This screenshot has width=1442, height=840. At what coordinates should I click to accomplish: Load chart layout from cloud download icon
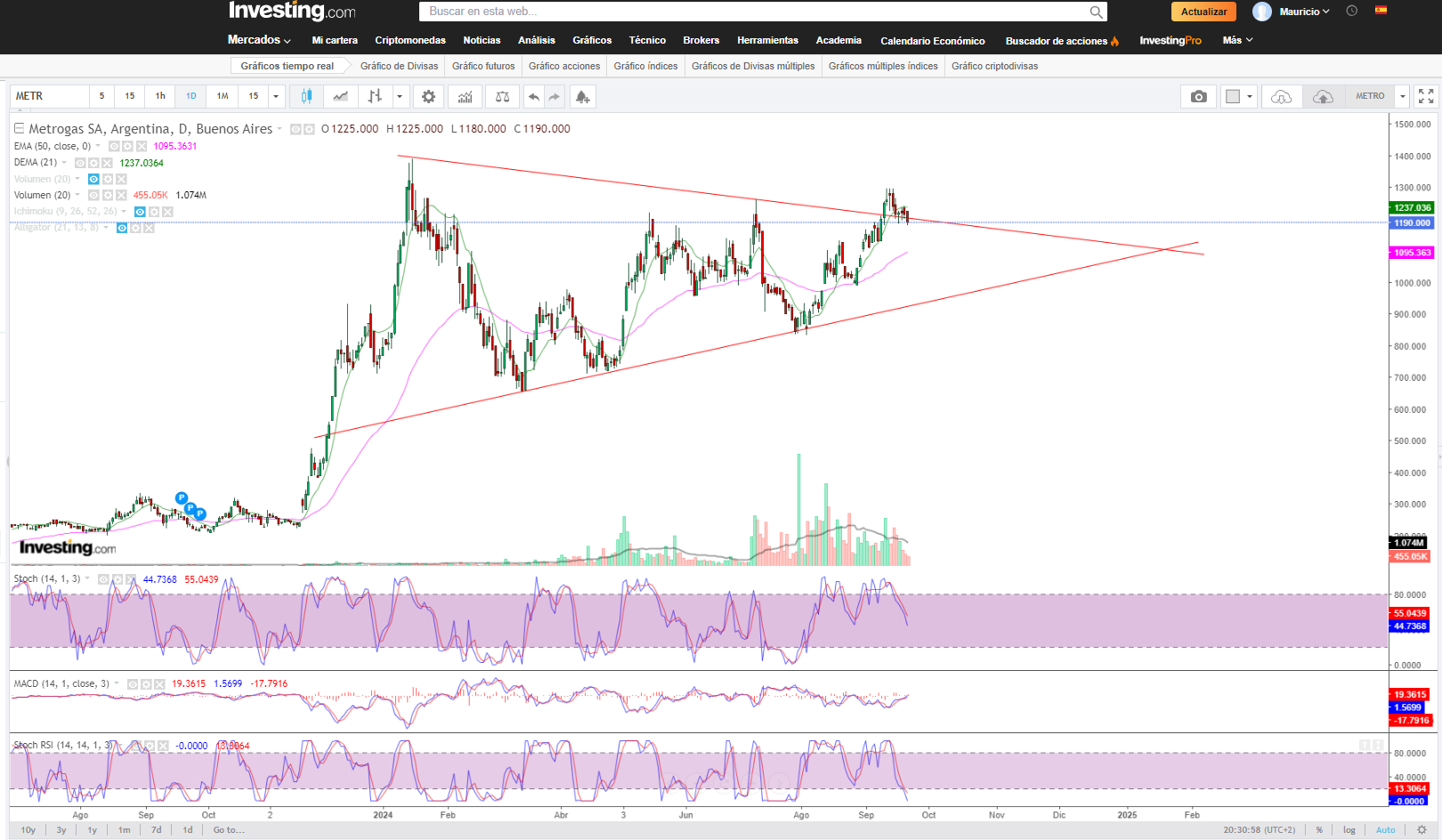(x=1281, y=96)
